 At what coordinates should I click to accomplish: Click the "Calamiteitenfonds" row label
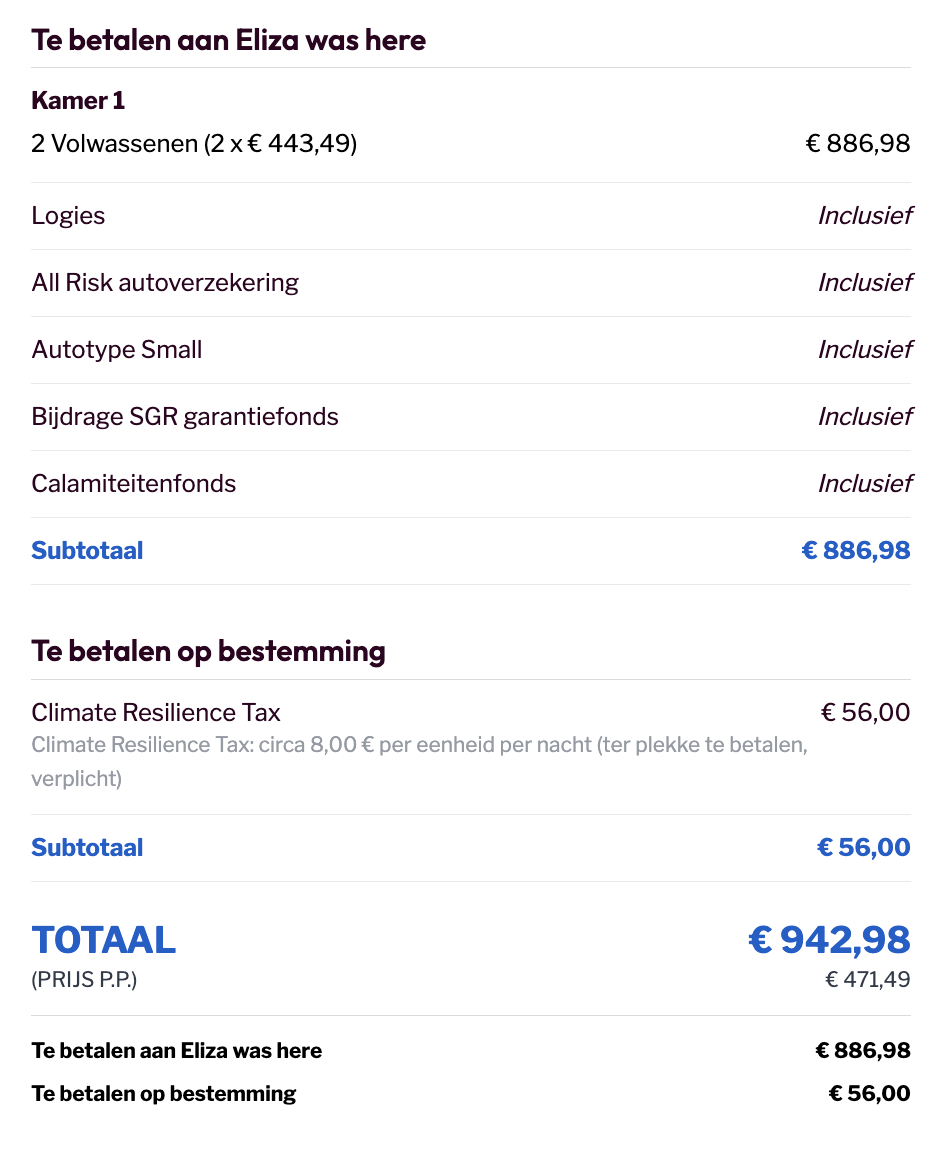pos(134,484)
